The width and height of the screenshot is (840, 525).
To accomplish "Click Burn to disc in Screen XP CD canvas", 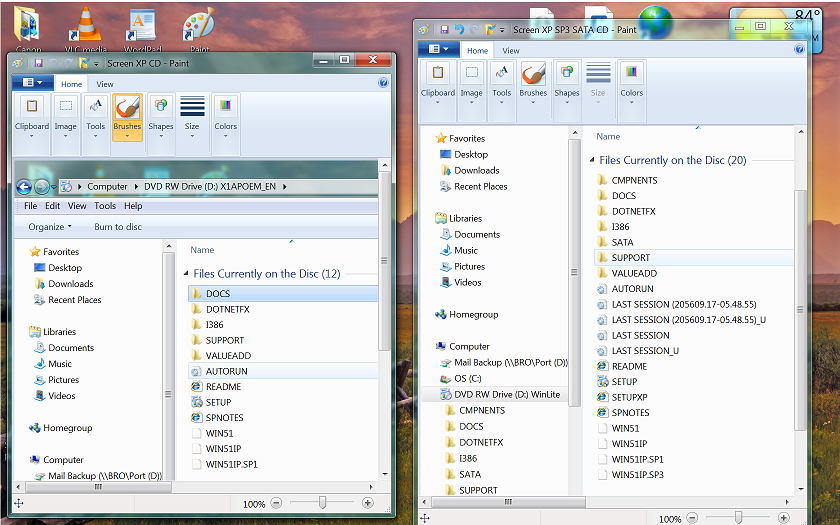I will click(x=118, y=227).
